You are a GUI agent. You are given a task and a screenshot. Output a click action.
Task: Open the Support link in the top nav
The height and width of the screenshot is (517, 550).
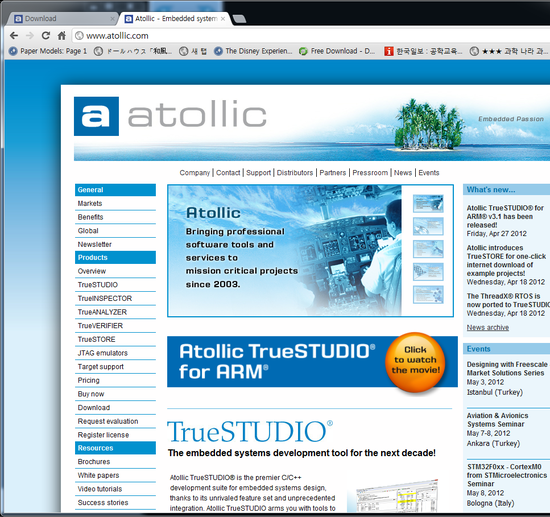click(259, 173)
